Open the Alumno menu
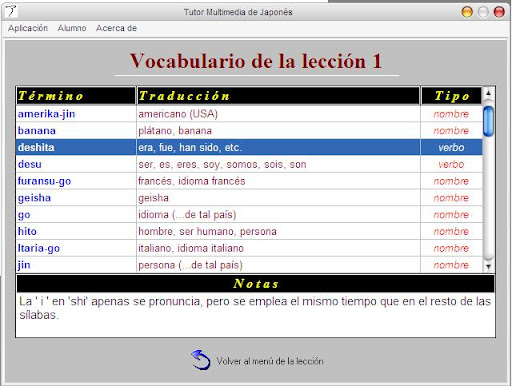 pos(72,28)
